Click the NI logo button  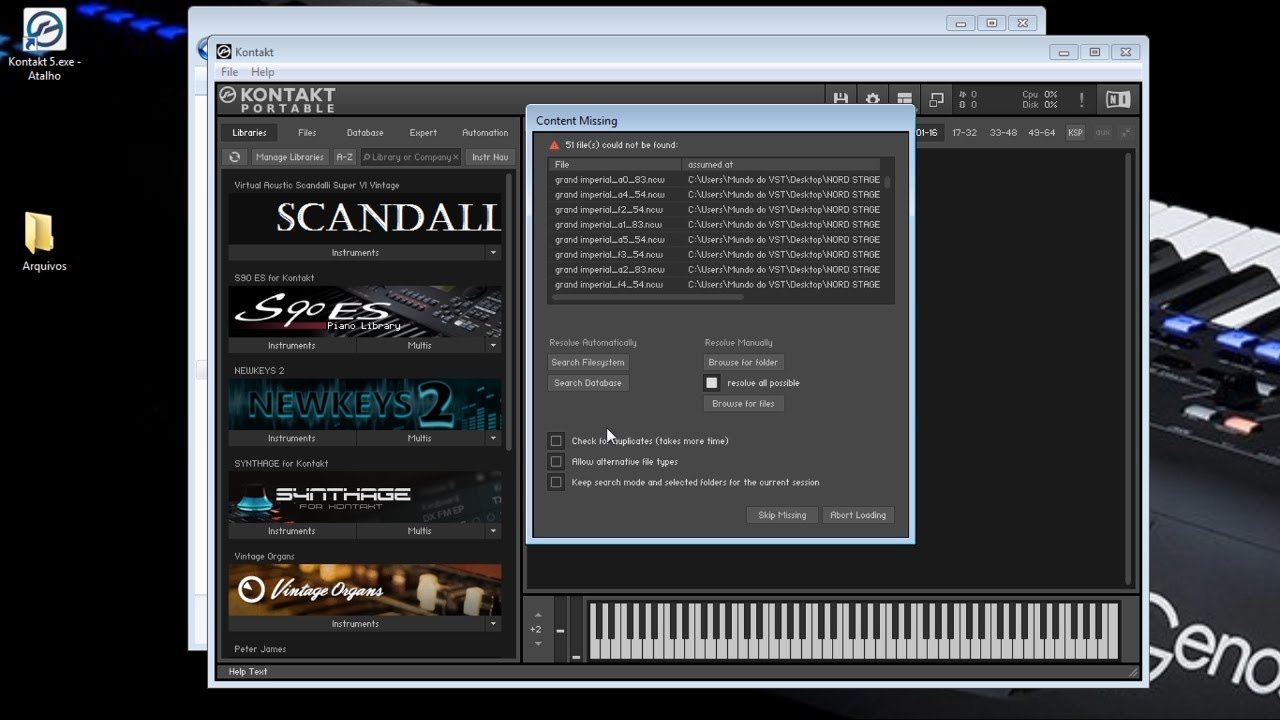(x=1117, y=99)
